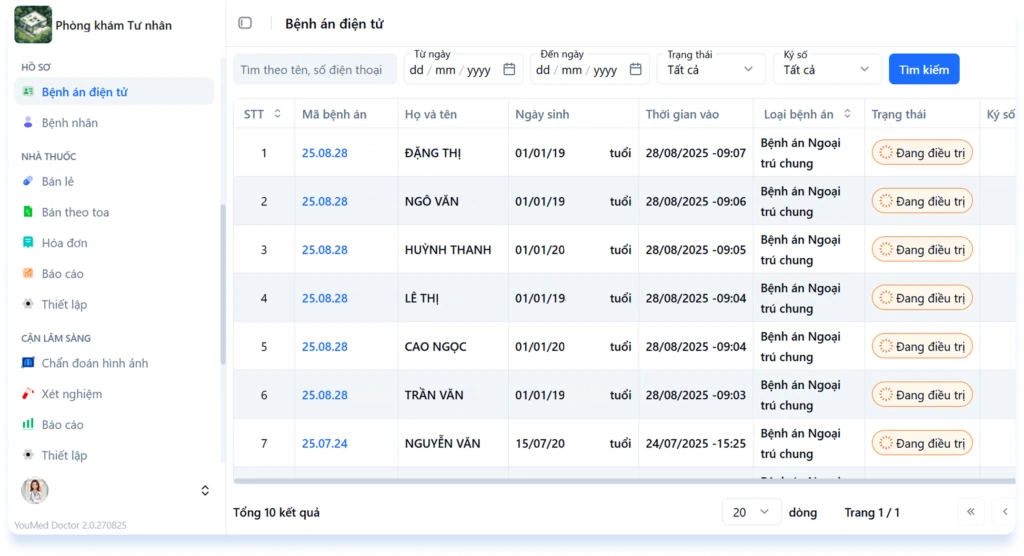Expand the user account switcher chevron
The width and height of the screenshot is (1024, 556).
[x=205, y=490]
